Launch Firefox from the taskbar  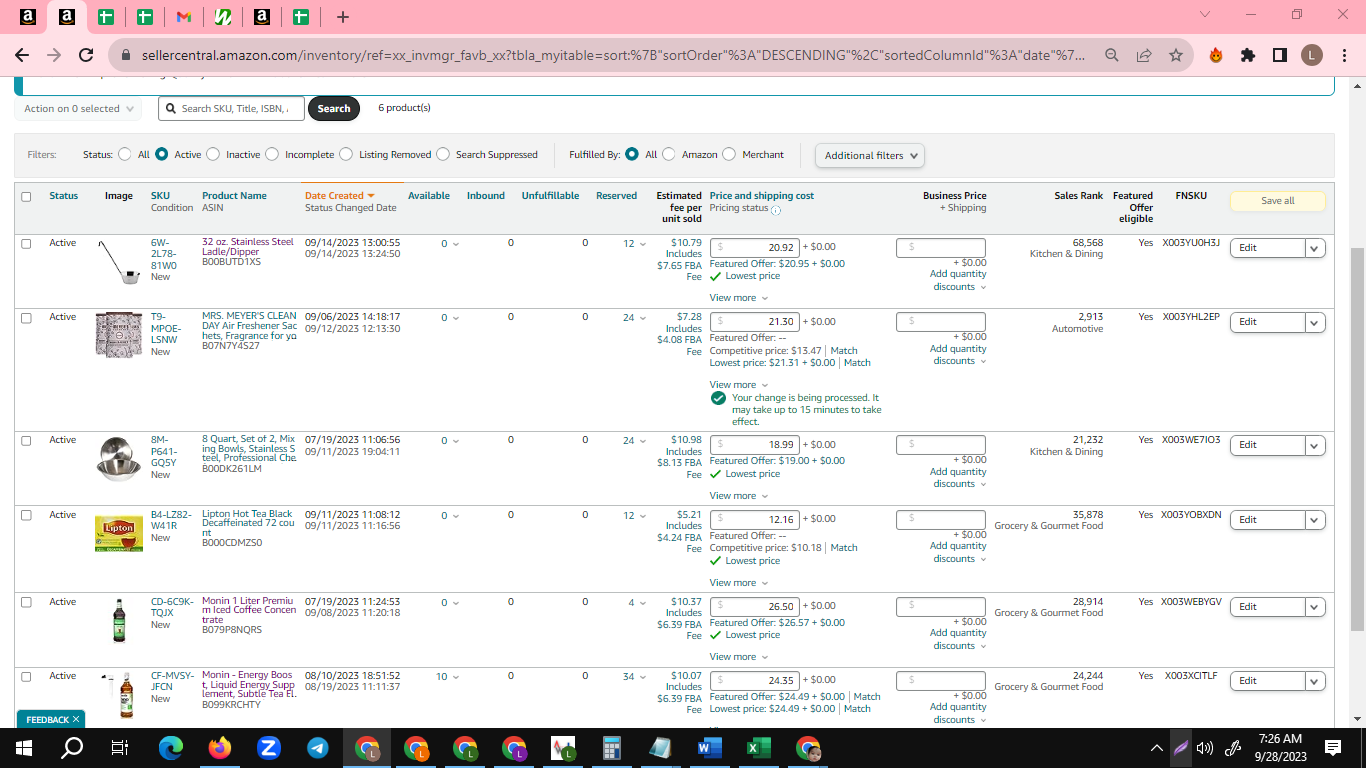pos(220,747)
